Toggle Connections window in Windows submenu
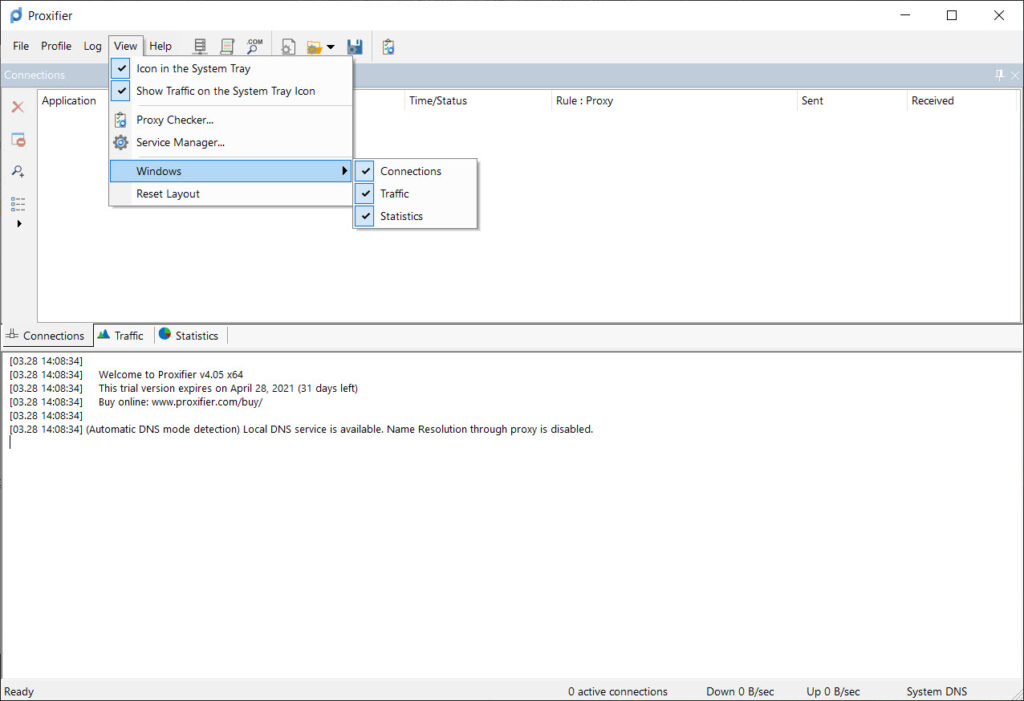 [415, 171]
